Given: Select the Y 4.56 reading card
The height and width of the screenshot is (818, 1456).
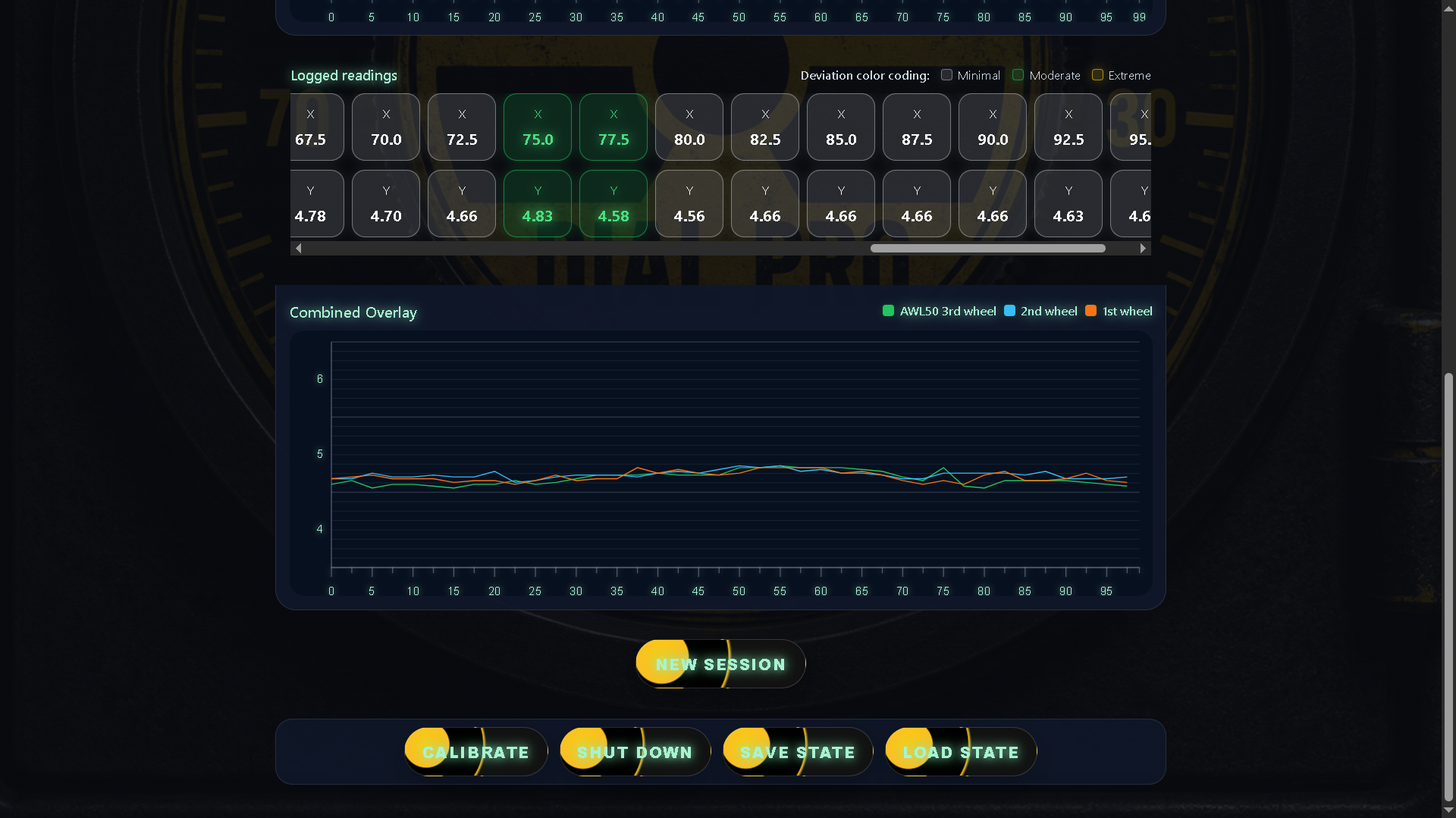Looking at the screenshot, I should coord(689,204).
